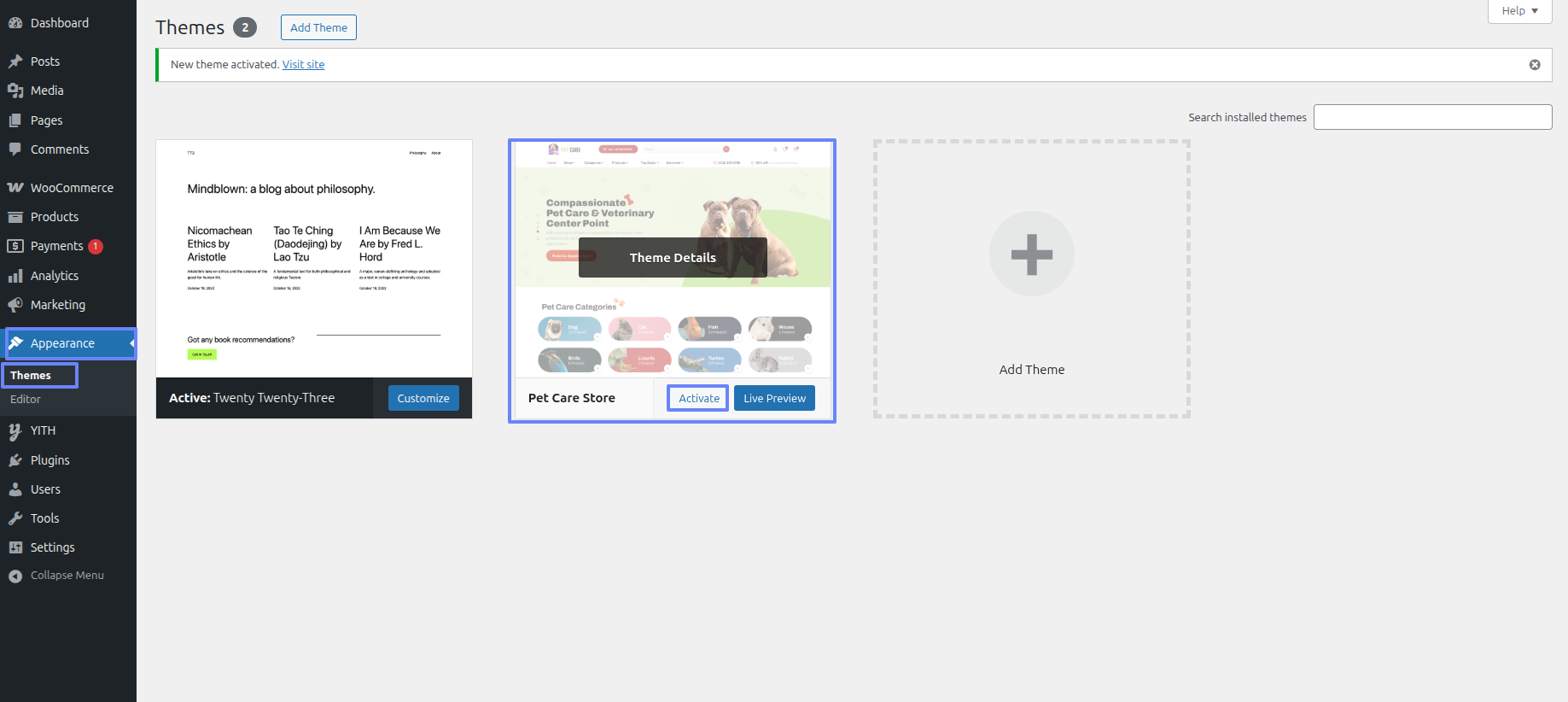
Task: Click the Posts pushpin icon
Action: pos(15,61)
